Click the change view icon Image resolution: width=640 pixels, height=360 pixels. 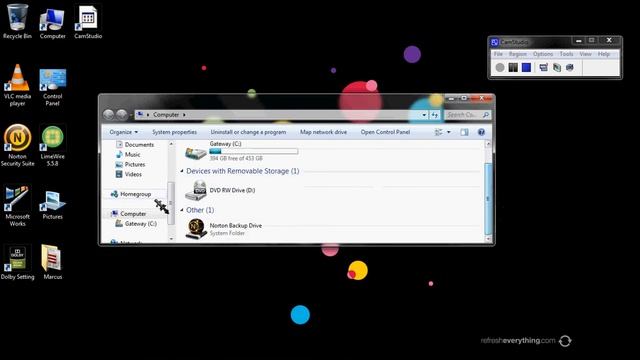pyautogui.click(x=439, y=132)
